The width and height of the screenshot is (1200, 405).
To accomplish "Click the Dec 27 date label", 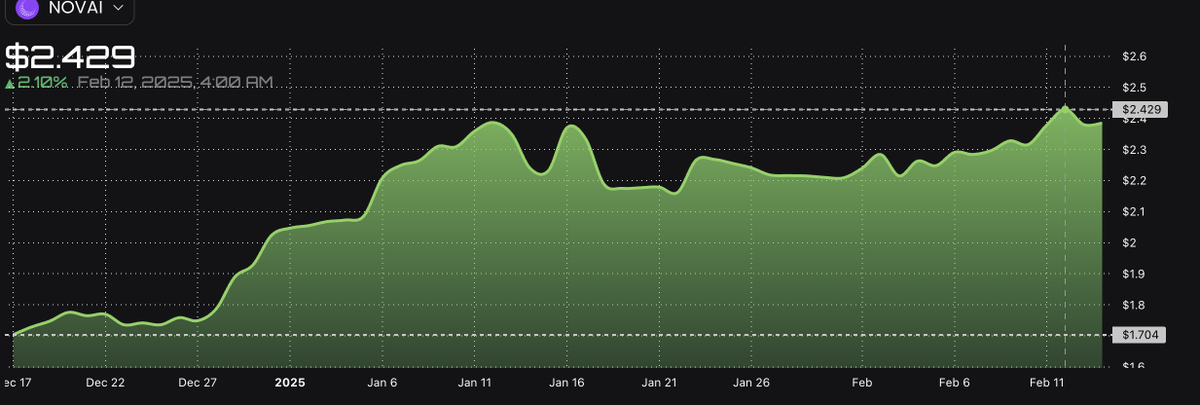I will (x=198, y=382).
